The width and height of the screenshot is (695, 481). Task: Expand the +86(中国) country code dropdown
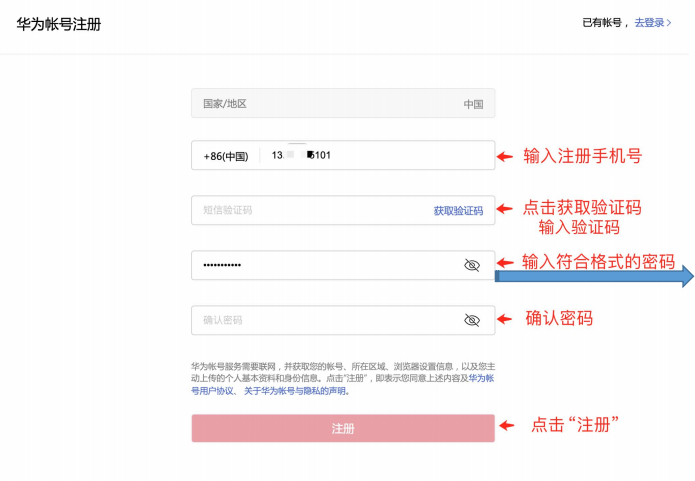click(225, 156)
